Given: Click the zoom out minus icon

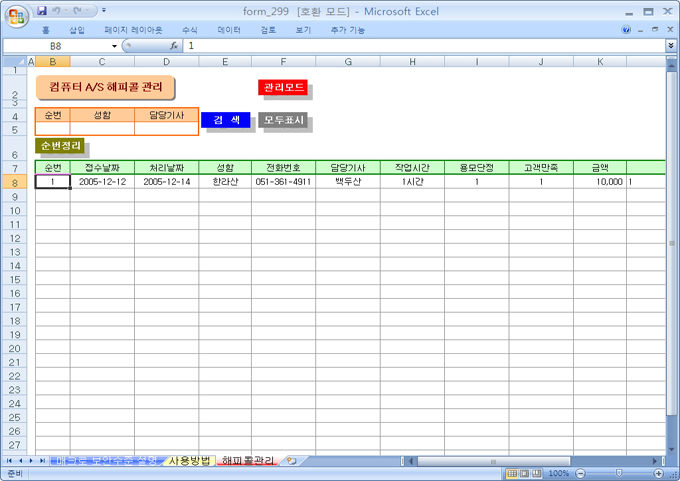Looking at the screenshot, I should pos(579,473).
